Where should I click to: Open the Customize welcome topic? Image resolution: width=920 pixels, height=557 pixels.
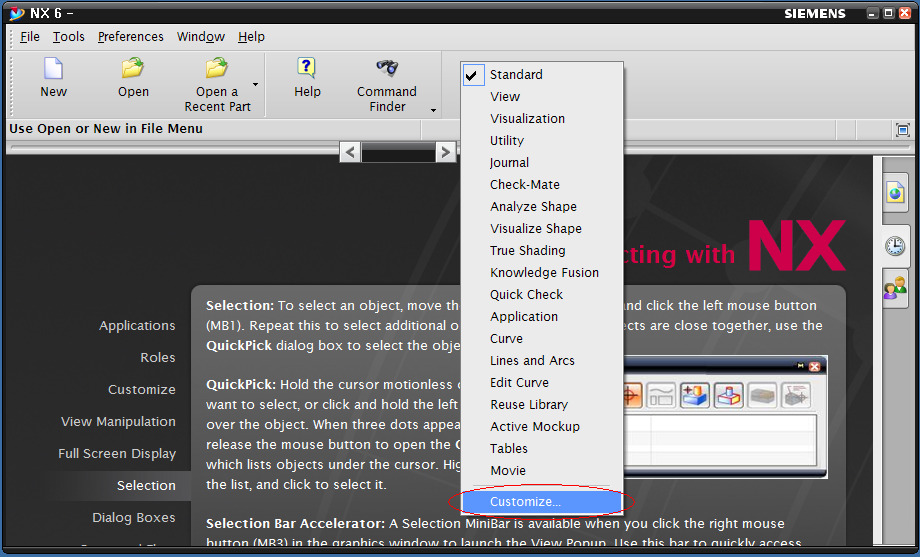pos(141,390)
